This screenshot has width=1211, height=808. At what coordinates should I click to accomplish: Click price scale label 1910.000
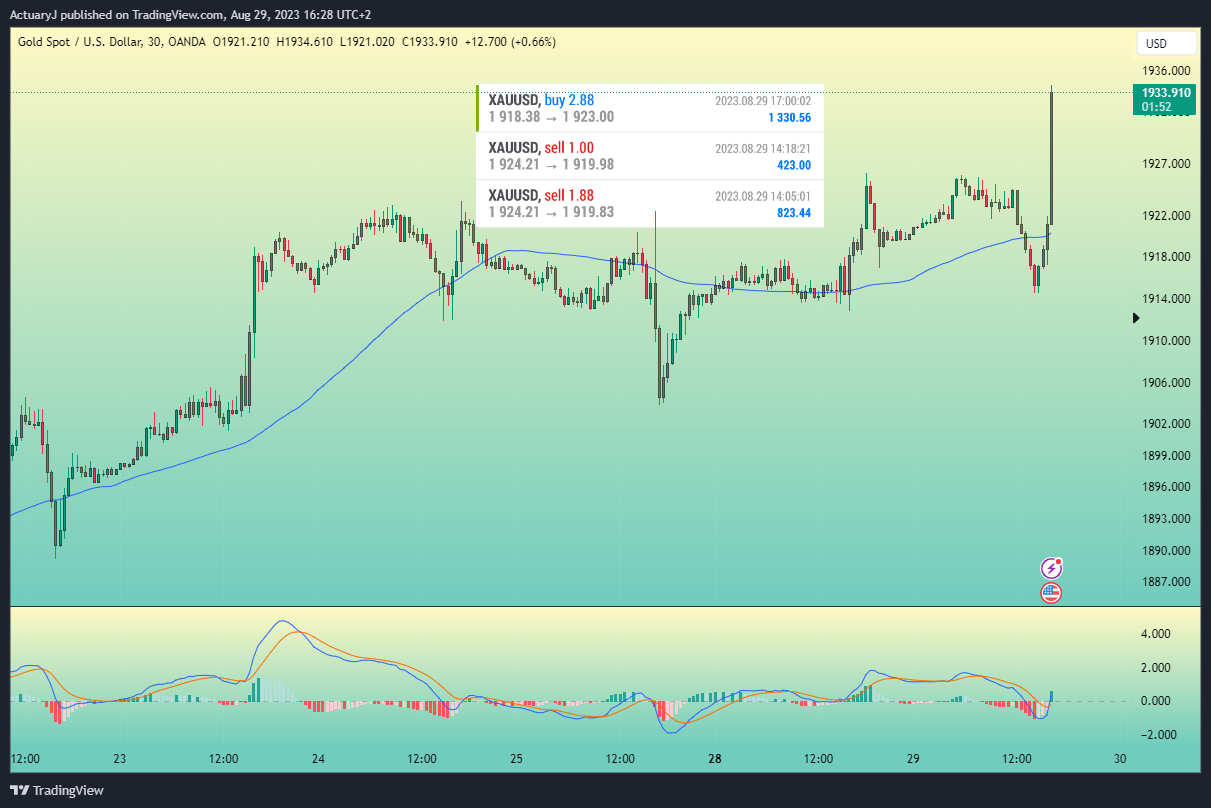point(1166,341)
